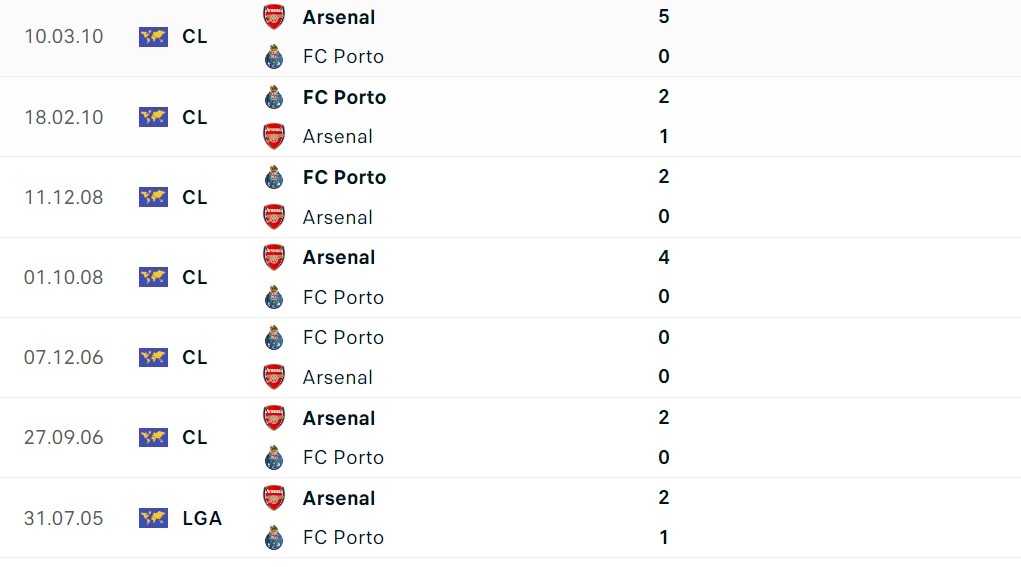Click the 18.02.10 match date
The width and height of the screenshot is (1021, 567).
coord(64,117)
